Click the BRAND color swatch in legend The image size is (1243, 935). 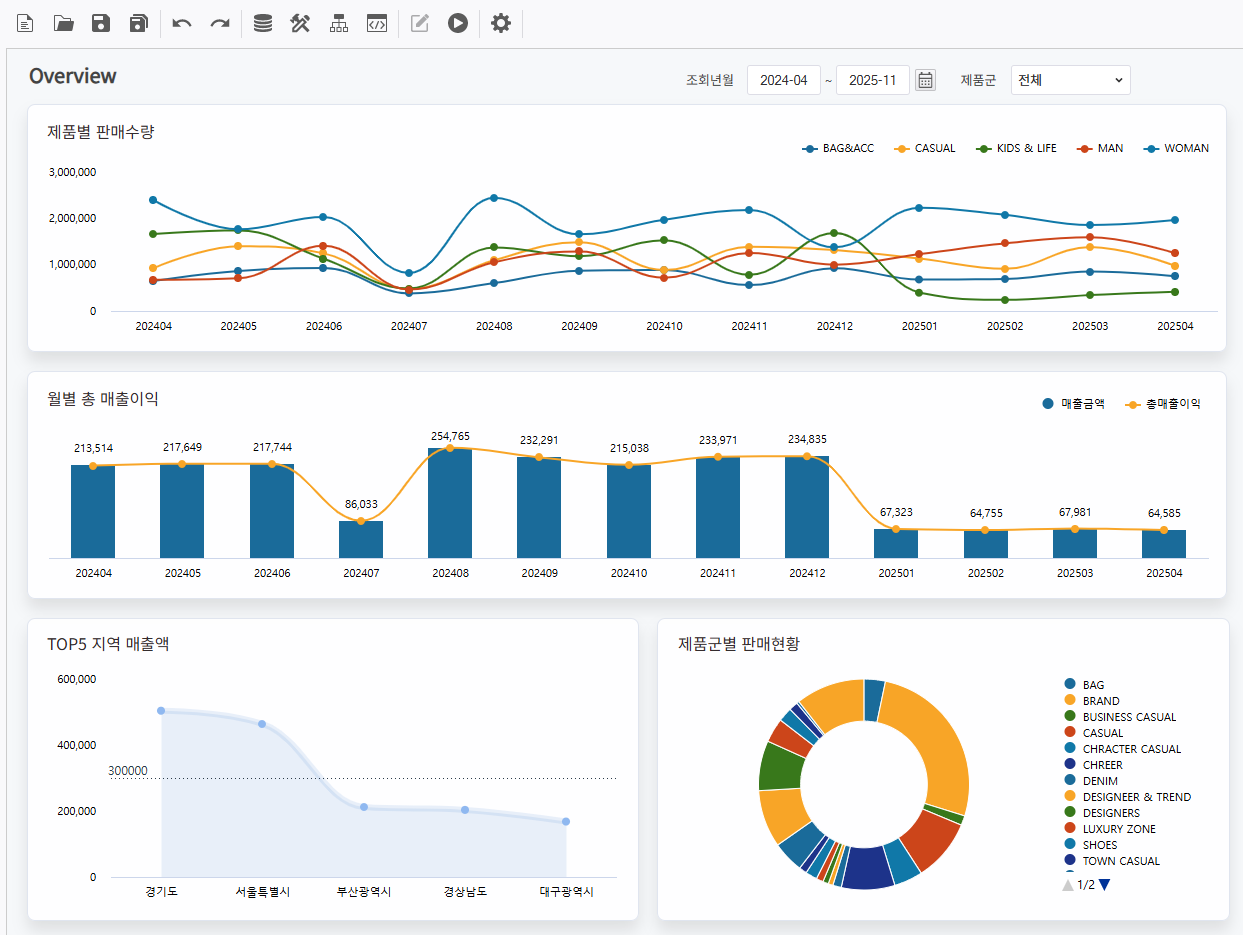(x=1070, y=700)
